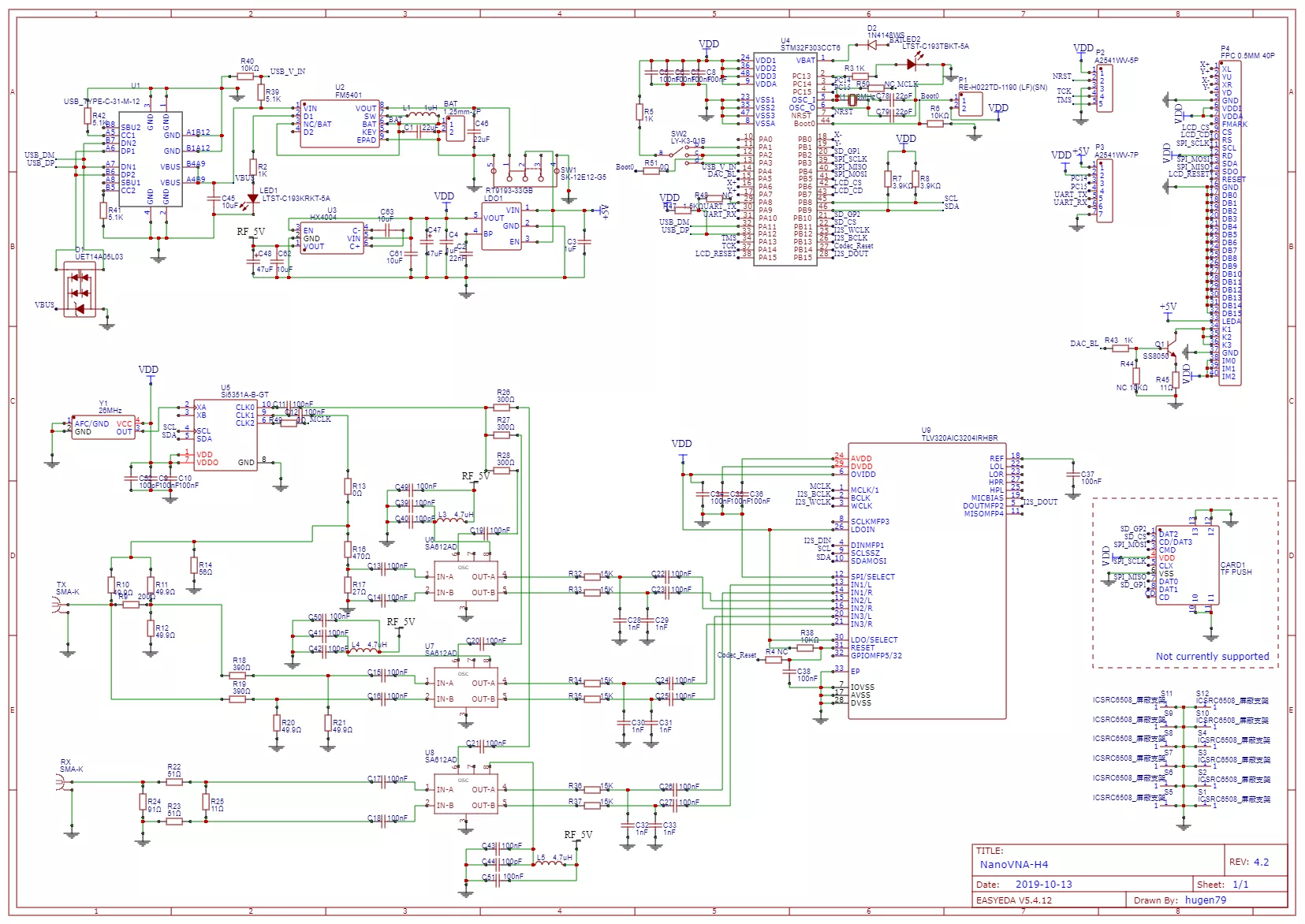Click the EASYEDA V5.4.12 version text
1305x924 pixels.
click(1013, 900)
